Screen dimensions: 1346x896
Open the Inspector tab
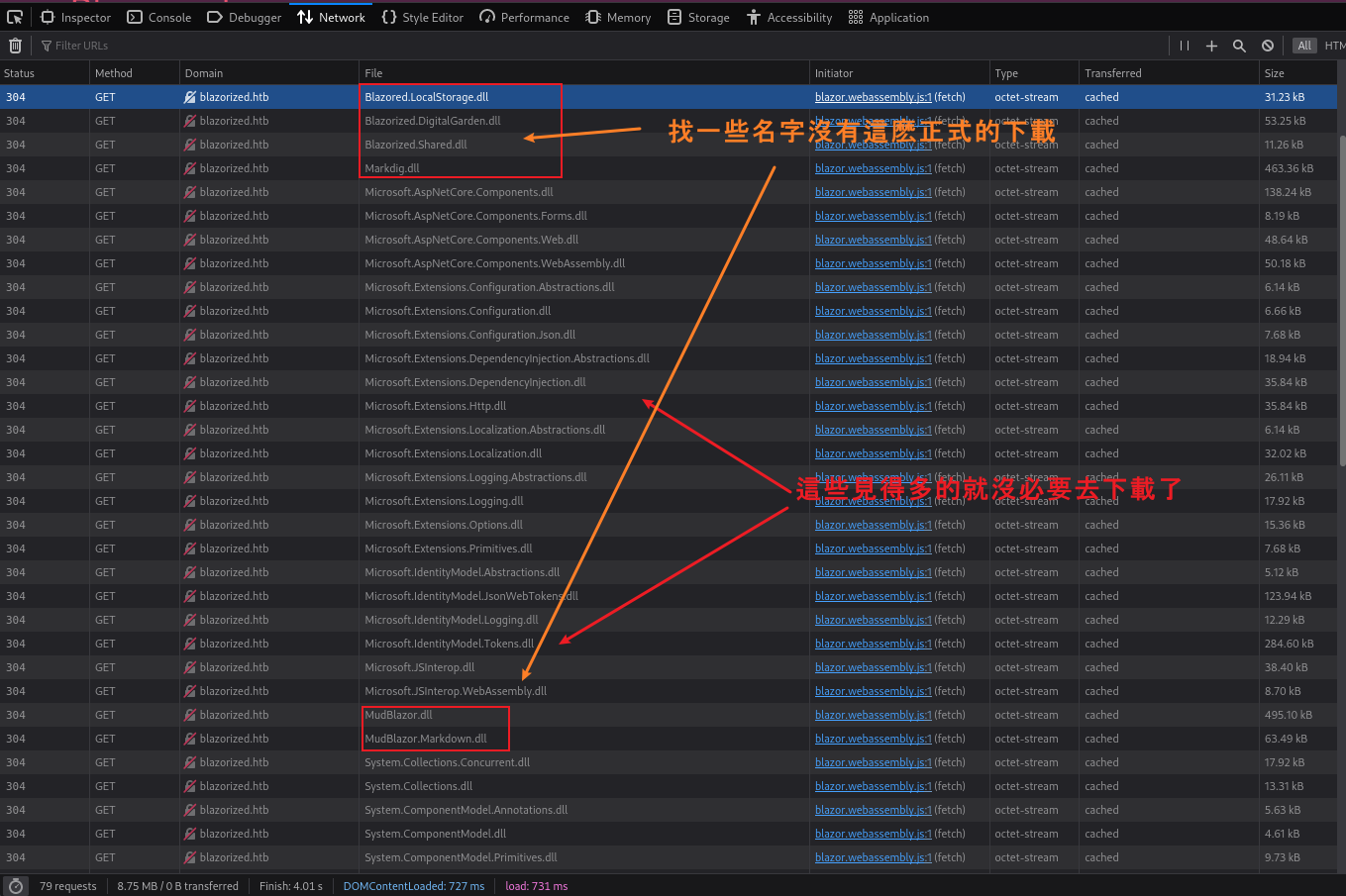(x=75, y=17)
